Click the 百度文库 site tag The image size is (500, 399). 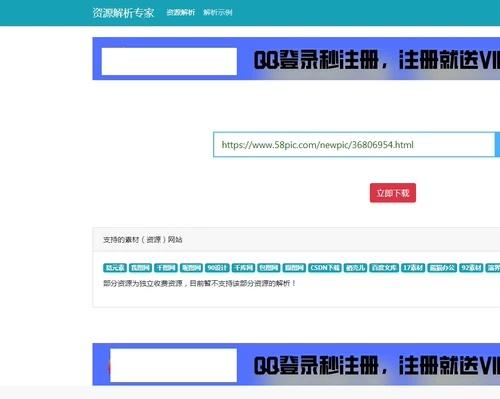point(384,268)
